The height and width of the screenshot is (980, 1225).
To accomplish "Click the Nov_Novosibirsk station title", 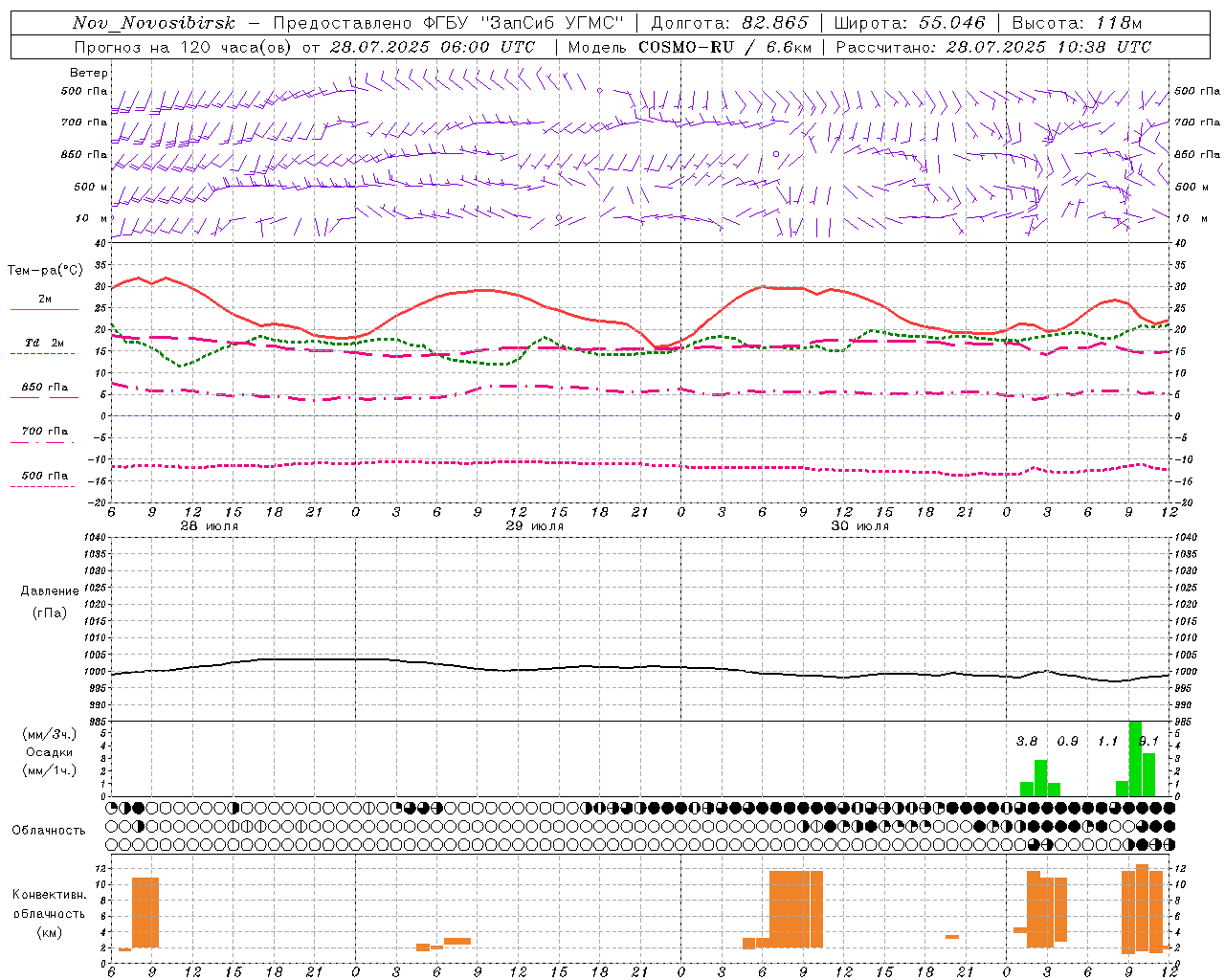I will (154, 23).
